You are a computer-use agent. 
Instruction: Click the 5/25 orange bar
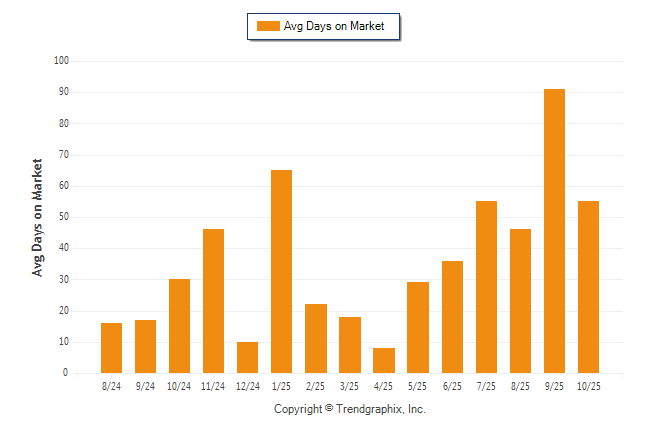pyautogui.click(x=418, y=327)
